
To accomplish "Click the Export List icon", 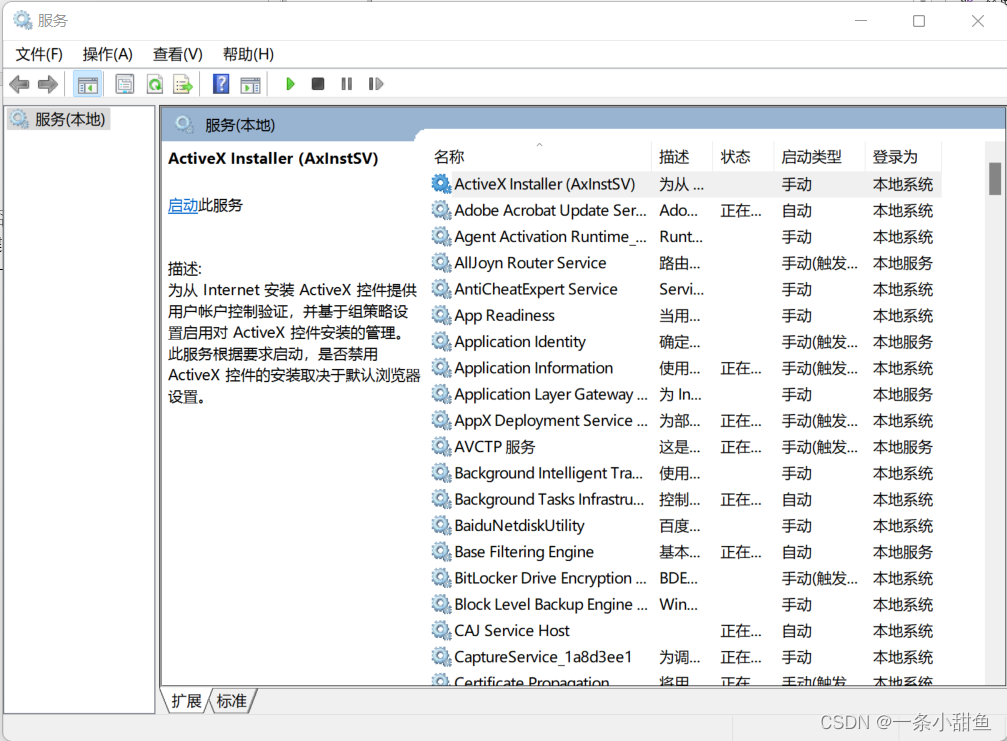I will click(x=183, y=84).
